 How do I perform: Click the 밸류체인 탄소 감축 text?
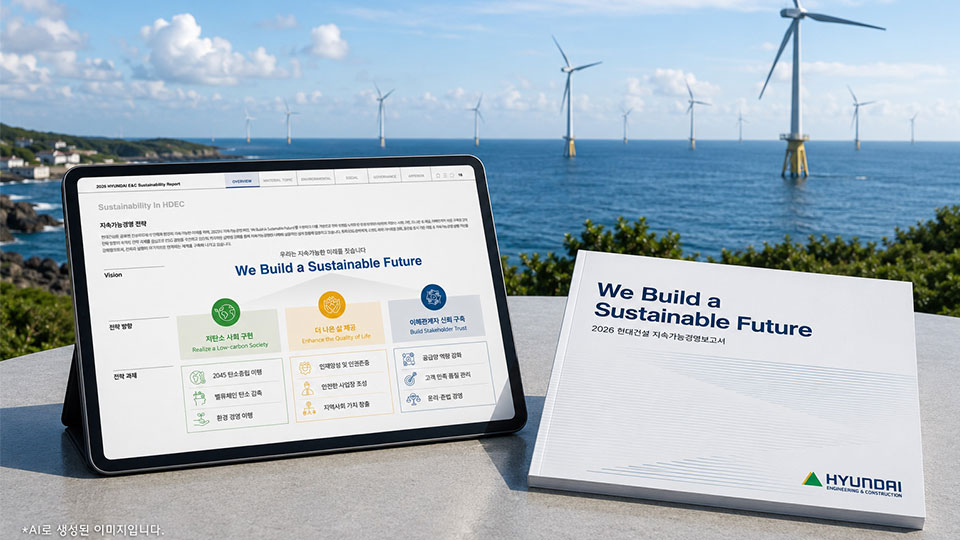click(238, 395)
